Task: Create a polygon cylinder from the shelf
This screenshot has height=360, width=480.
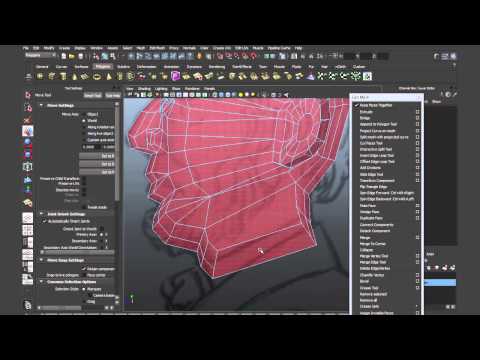Action: 63,76
